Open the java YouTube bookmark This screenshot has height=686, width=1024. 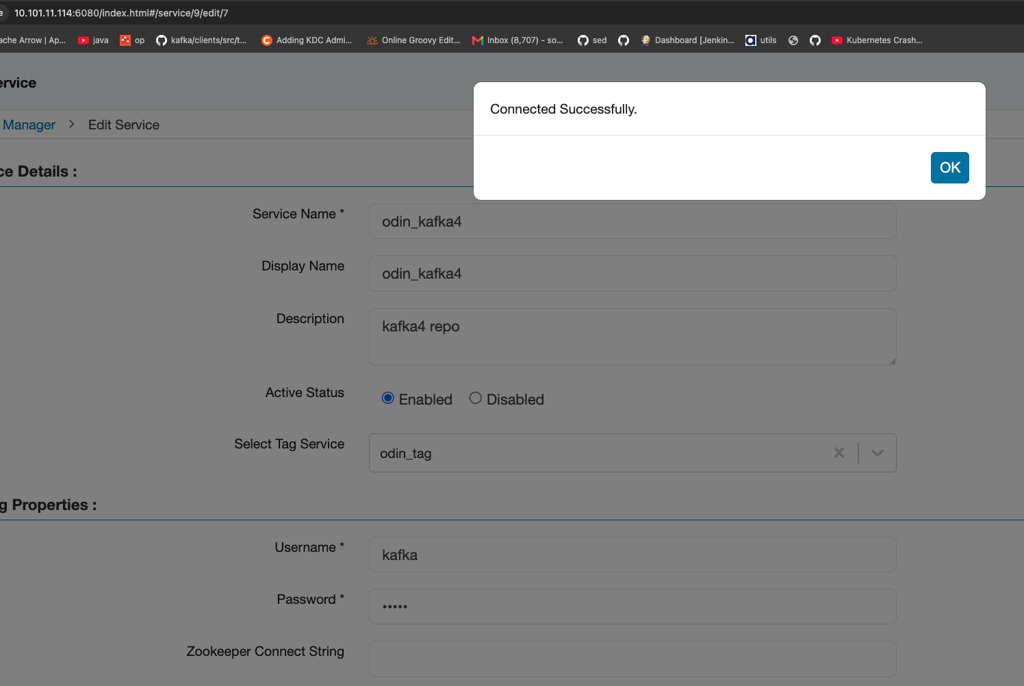point(93,41)
